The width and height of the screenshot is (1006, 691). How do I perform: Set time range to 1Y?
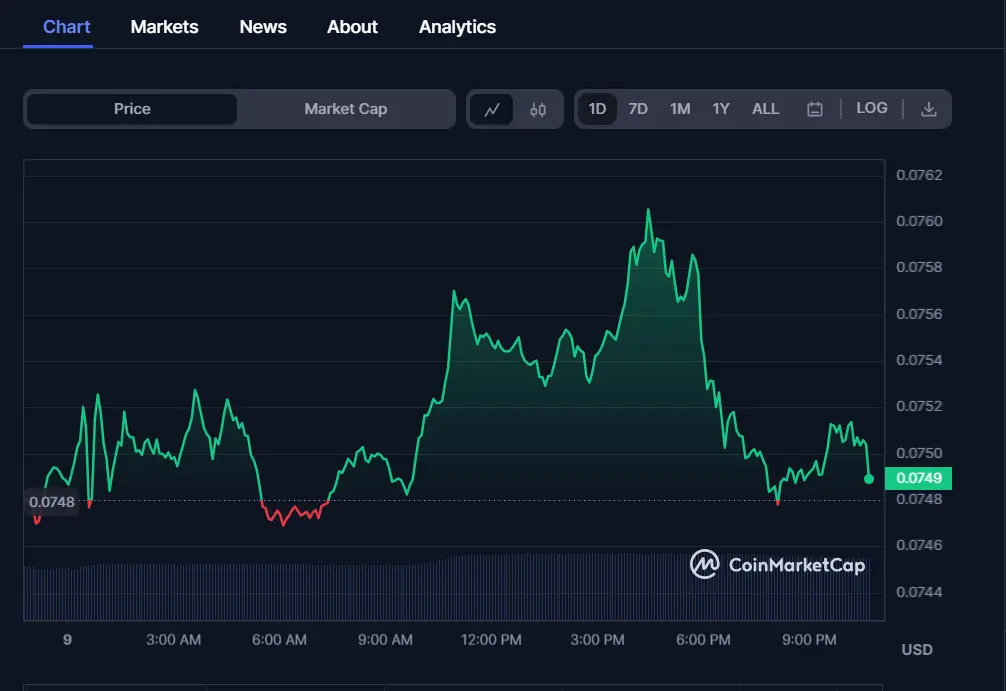pos(720,109)
